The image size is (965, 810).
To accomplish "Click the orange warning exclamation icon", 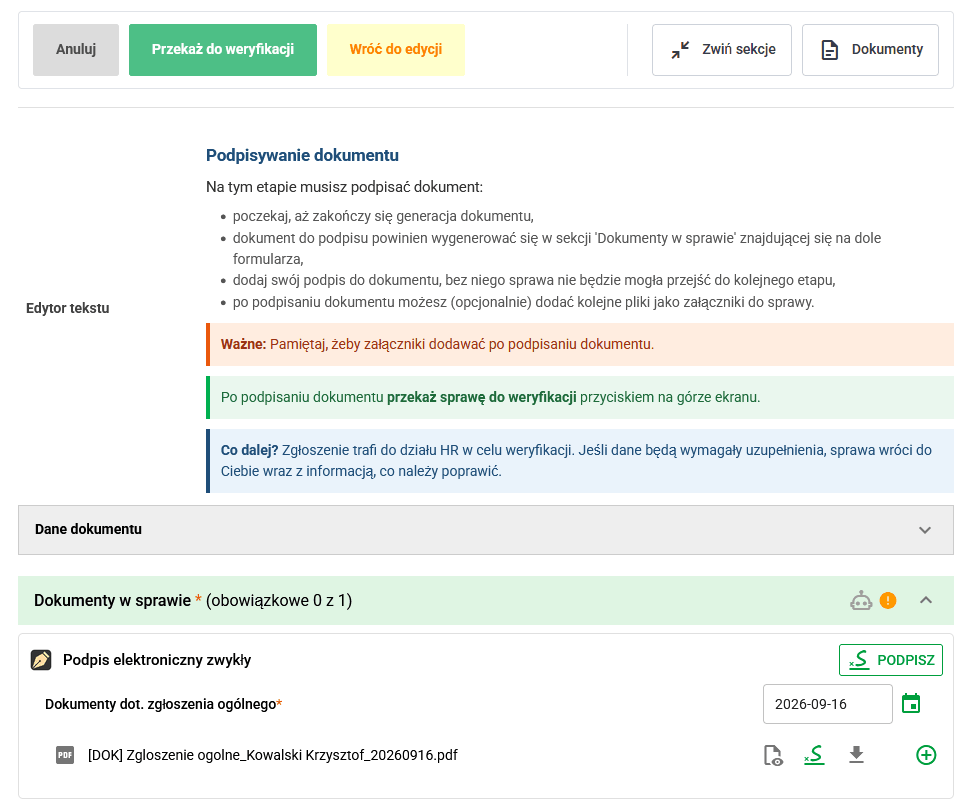I will tap(888, 600).
